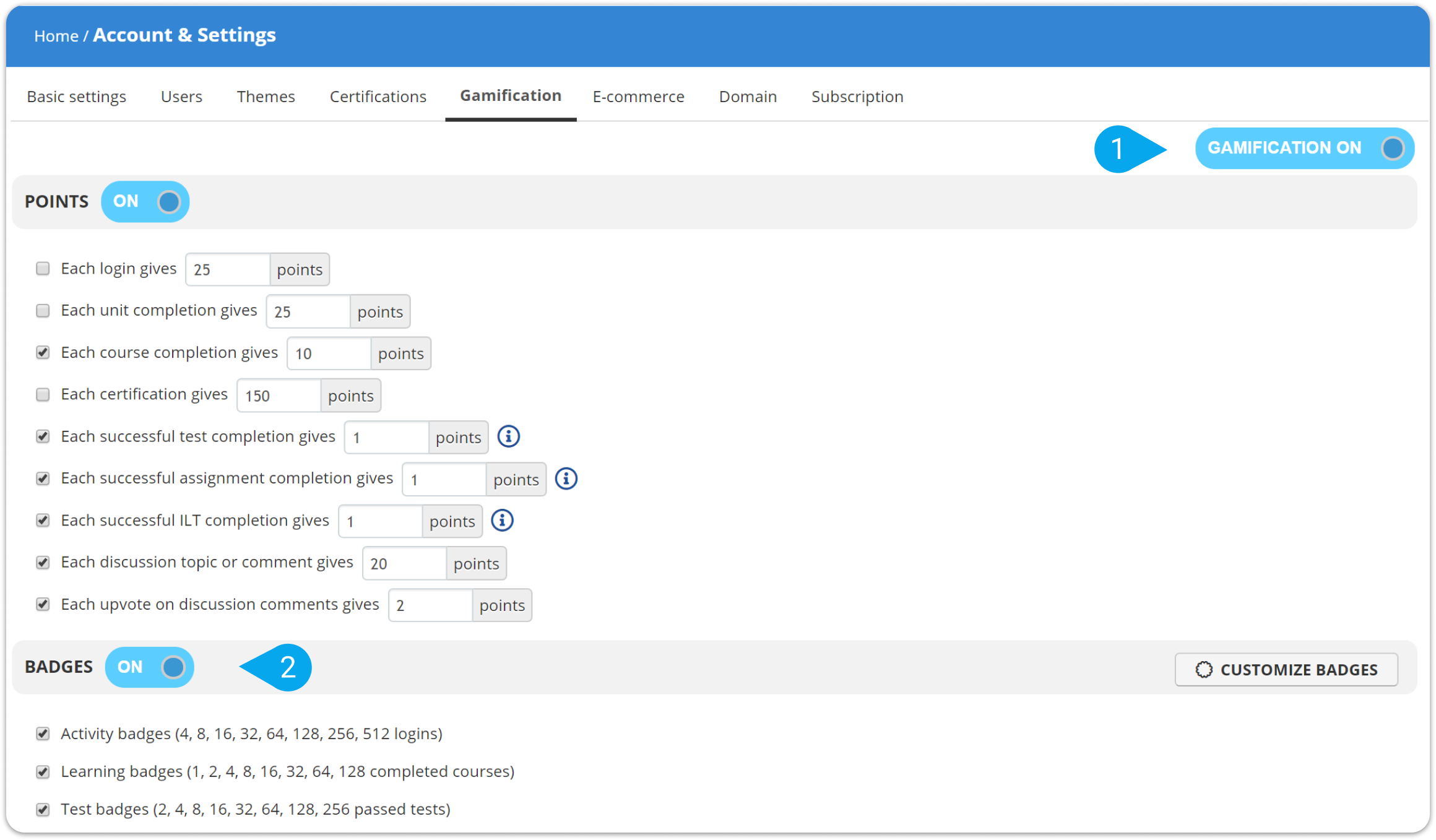
Task: Click the discussion topic points field
Action: tap(405, 563)
